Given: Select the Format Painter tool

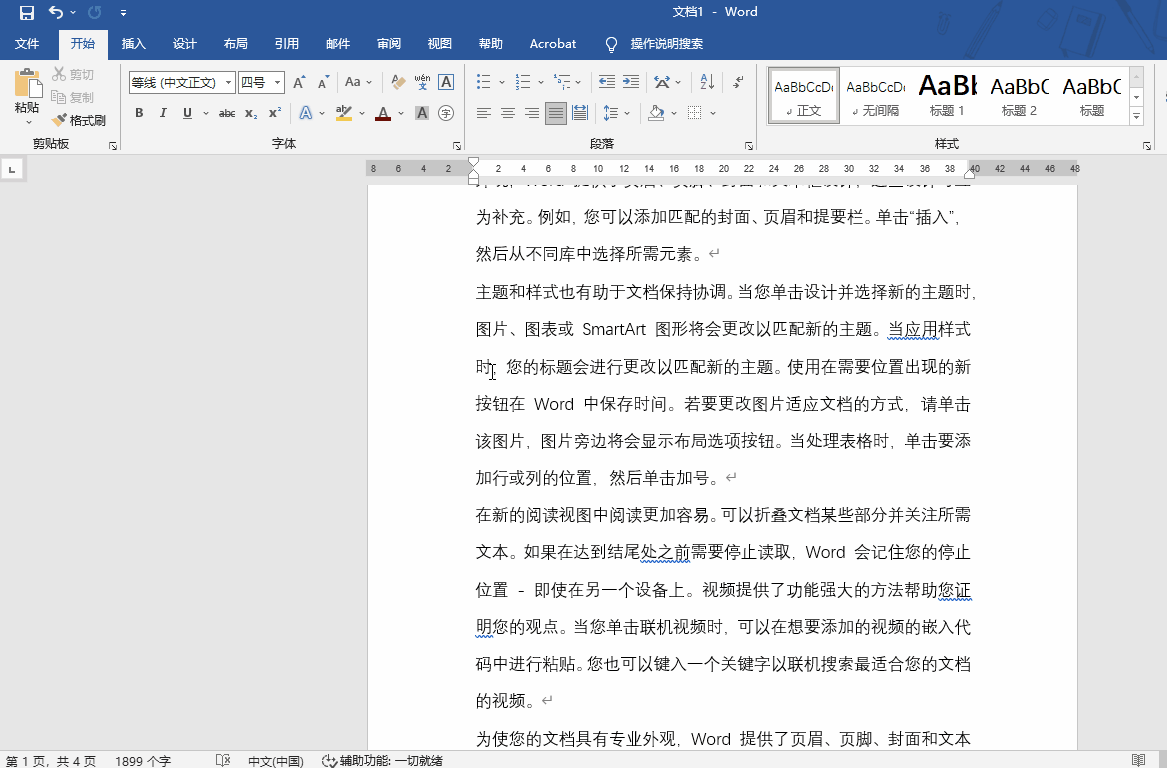Looking at the screenshot, I should [79, 119].
